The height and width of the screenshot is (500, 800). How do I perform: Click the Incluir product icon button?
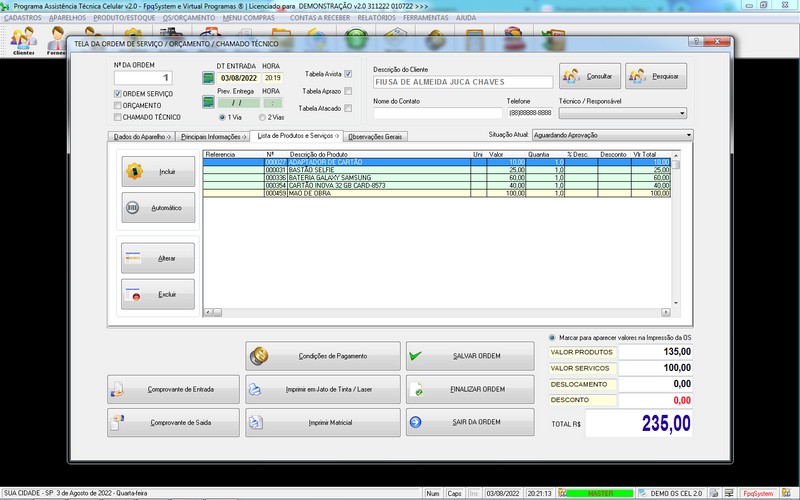[134, 171]
